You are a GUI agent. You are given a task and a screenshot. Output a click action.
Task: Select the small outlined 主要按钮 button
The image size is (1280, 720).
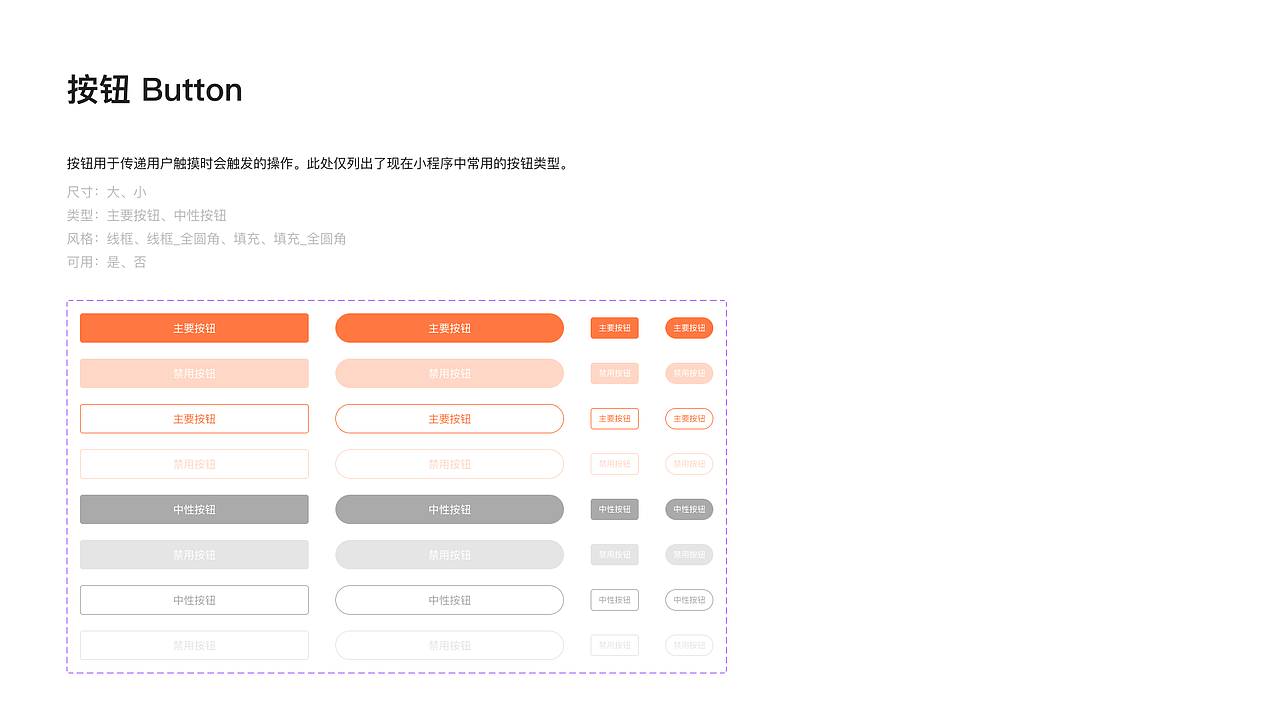[614, 418]
